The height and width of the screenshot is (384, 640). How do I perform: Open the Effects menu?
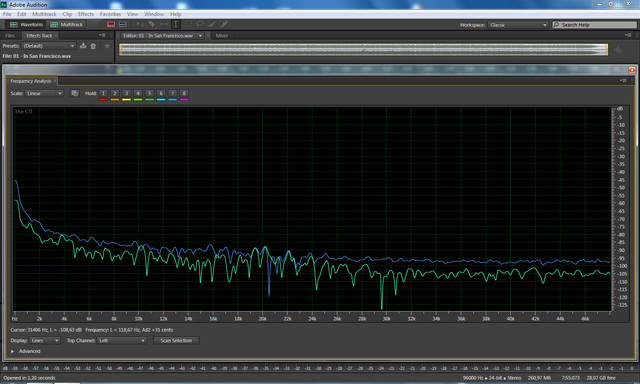(x=86, y=14)
